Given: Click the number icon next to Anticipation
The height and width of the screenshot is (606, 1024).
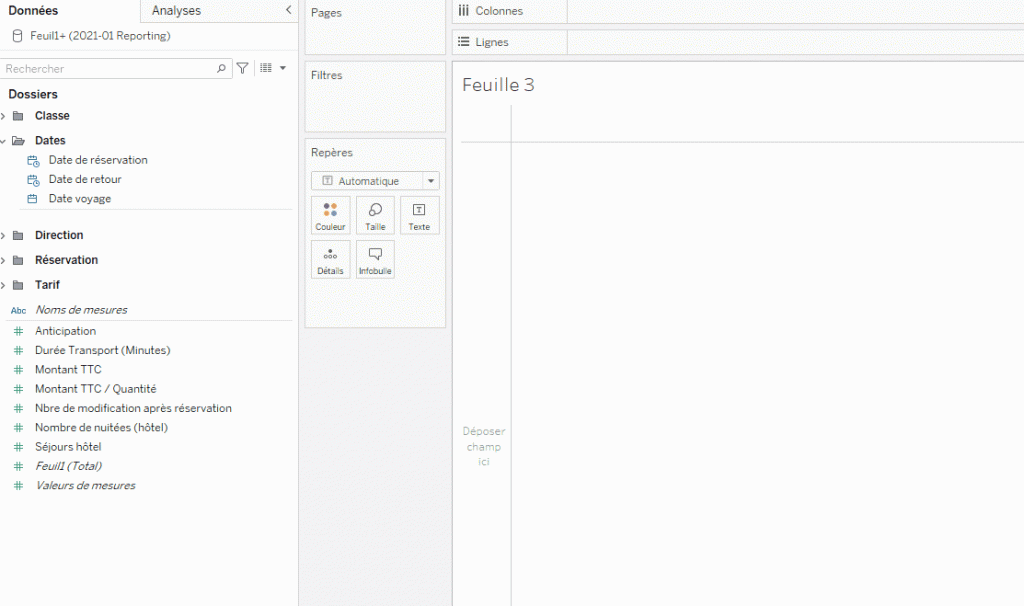Looking at the screenshot, I should tap(18, 331).
